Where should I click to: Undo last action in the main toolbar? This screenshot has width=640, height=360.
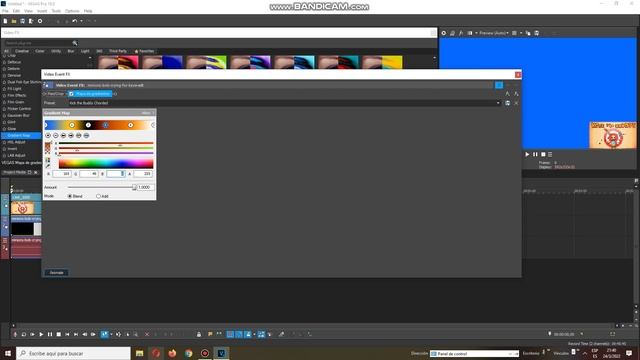(x=74, y=21)
